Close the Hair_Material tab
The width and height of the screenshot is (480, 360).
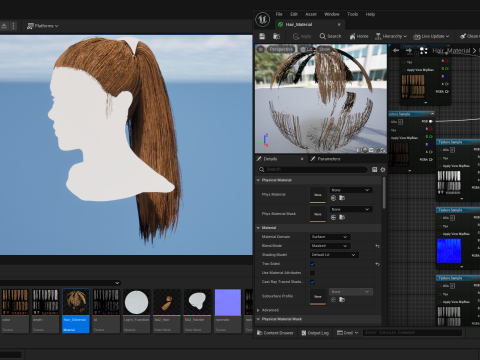click(339, 24)
